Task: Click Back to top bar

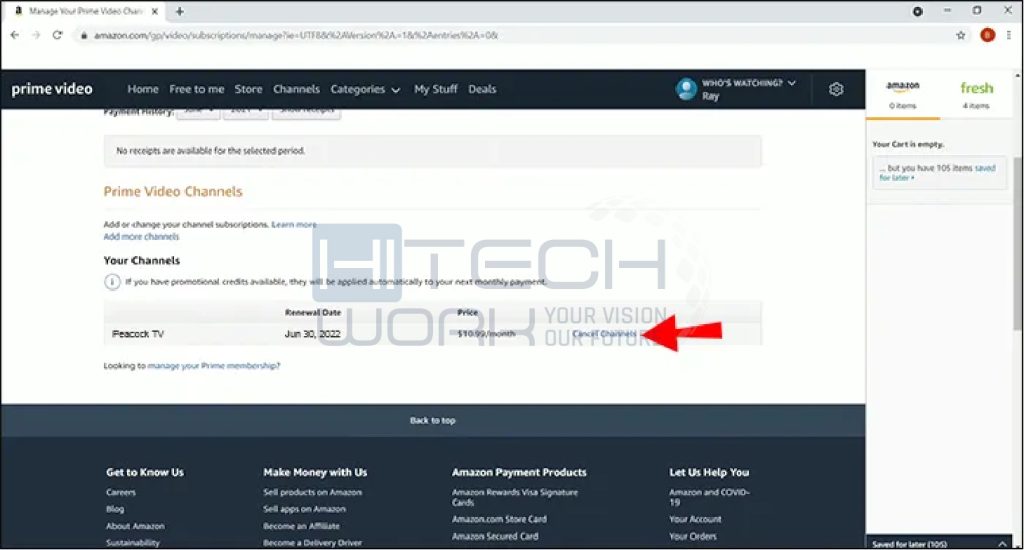Action: pos(433,420)
